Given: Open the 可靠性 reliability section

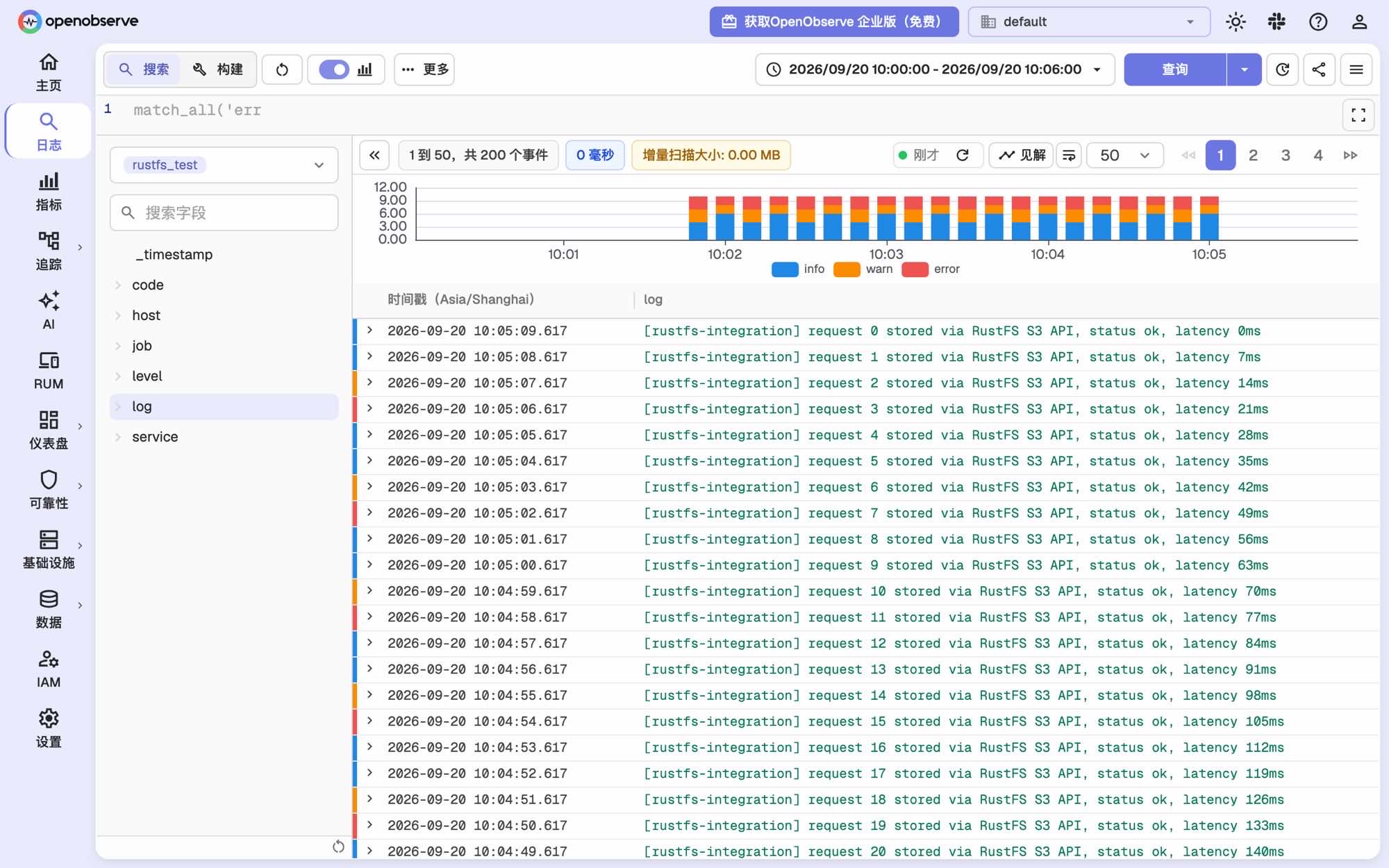Looking at the screenshot, I should tap(49, 490).
